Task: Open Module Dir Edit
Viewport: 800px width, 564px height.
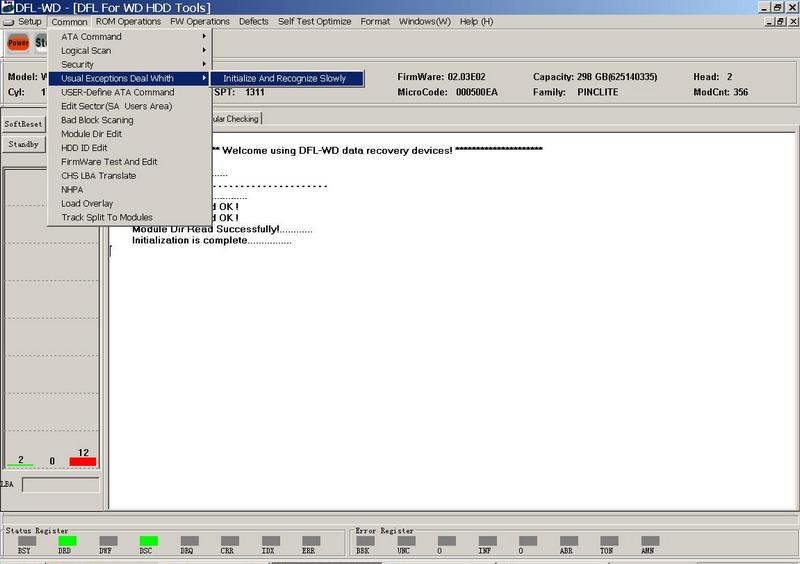Action: (130, 134)
